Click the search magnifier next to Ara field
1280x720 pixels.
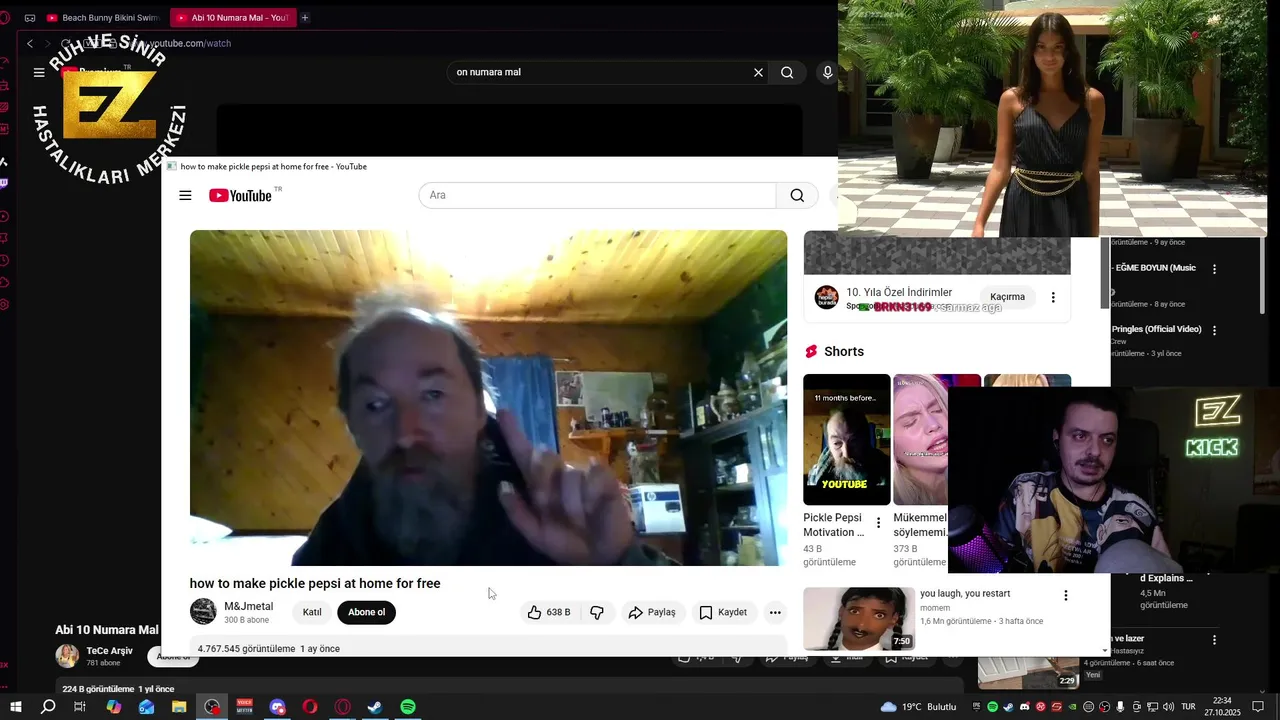point(797,195)
